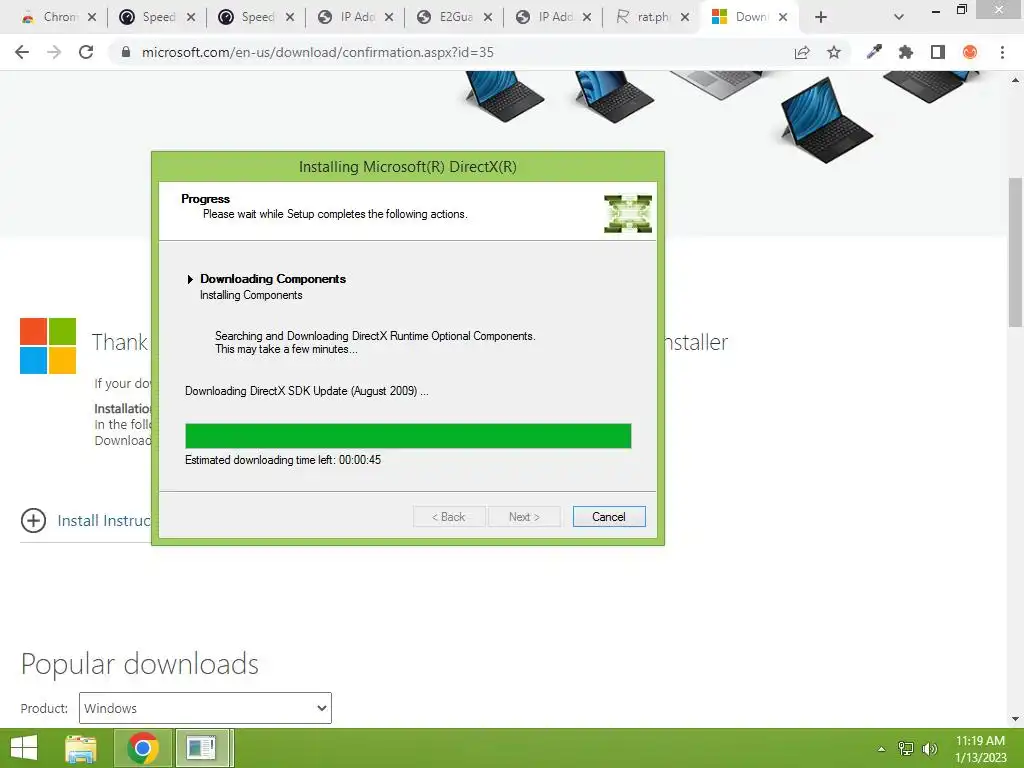The image size is (1024, 768).
Task: Click the Microsoft four-color logo
Action: 48,345
